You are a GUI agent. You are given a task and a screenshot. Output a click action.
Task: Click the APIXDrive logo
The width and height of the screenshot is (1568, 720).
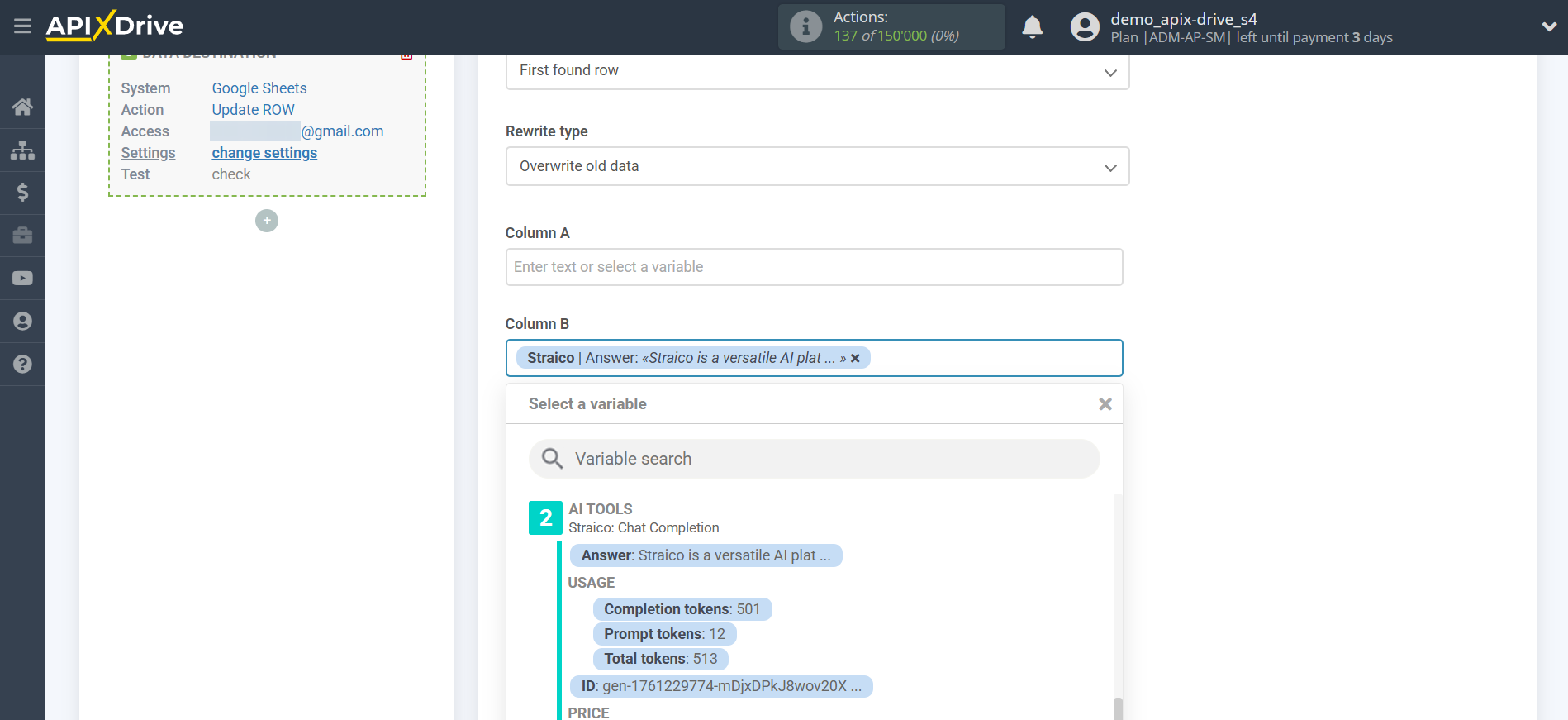point(115,26)
